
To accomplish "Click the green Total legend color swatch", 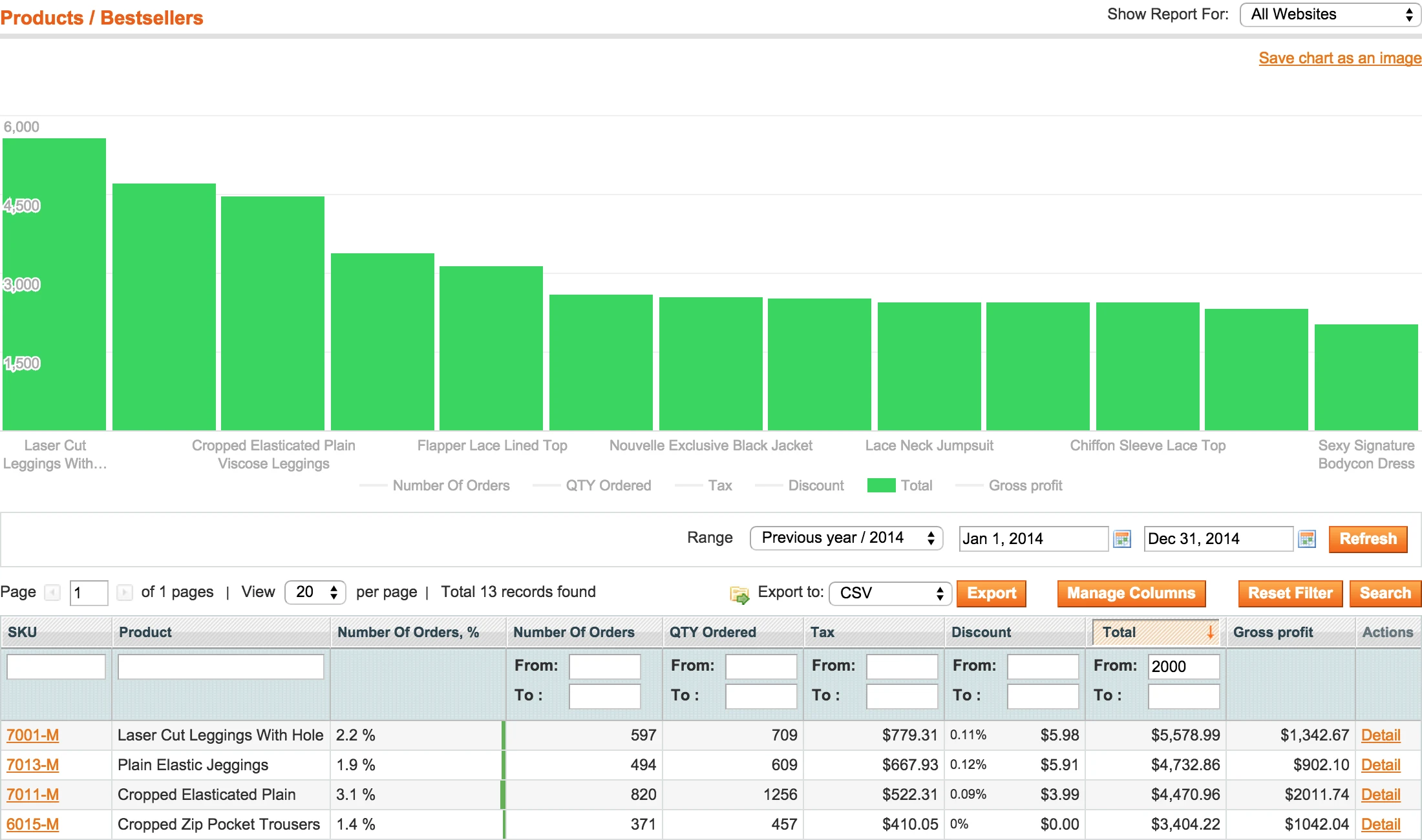I will [x=880, y=485].
